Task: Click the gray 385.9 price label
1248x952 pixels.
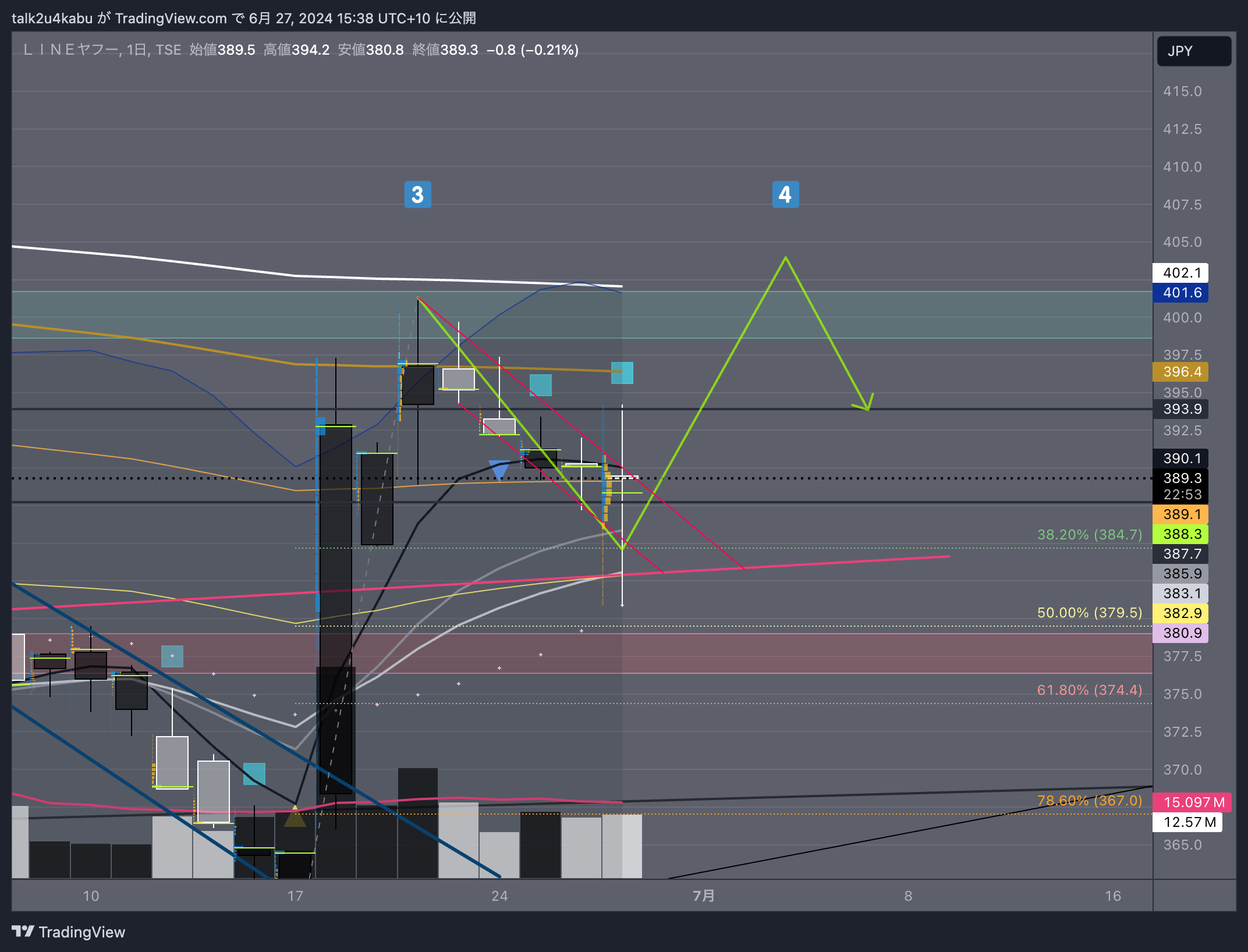Action: (1180, 574)
